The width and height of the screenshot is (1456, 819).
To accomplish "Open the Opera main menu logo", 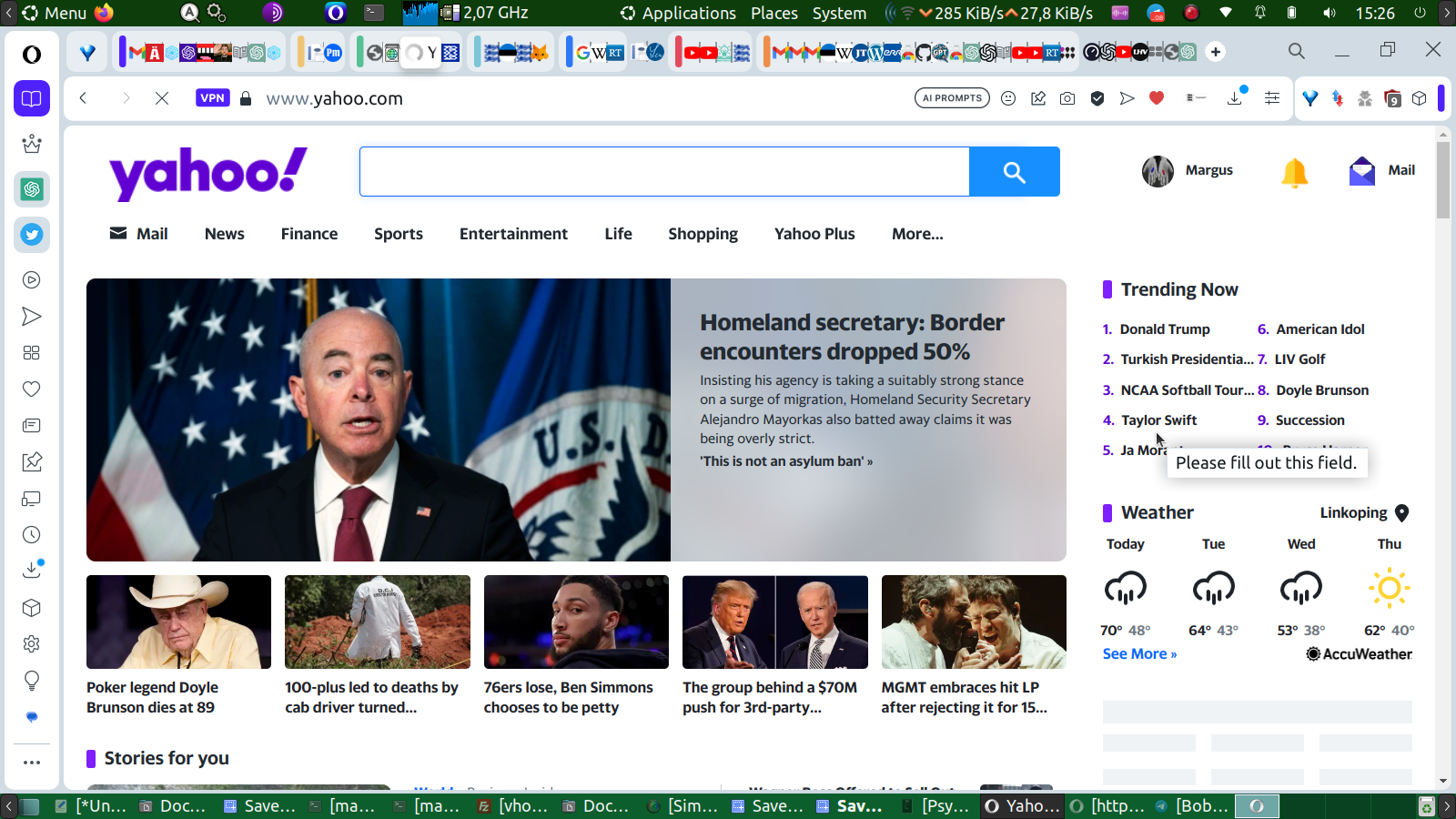I will [32, 55].
